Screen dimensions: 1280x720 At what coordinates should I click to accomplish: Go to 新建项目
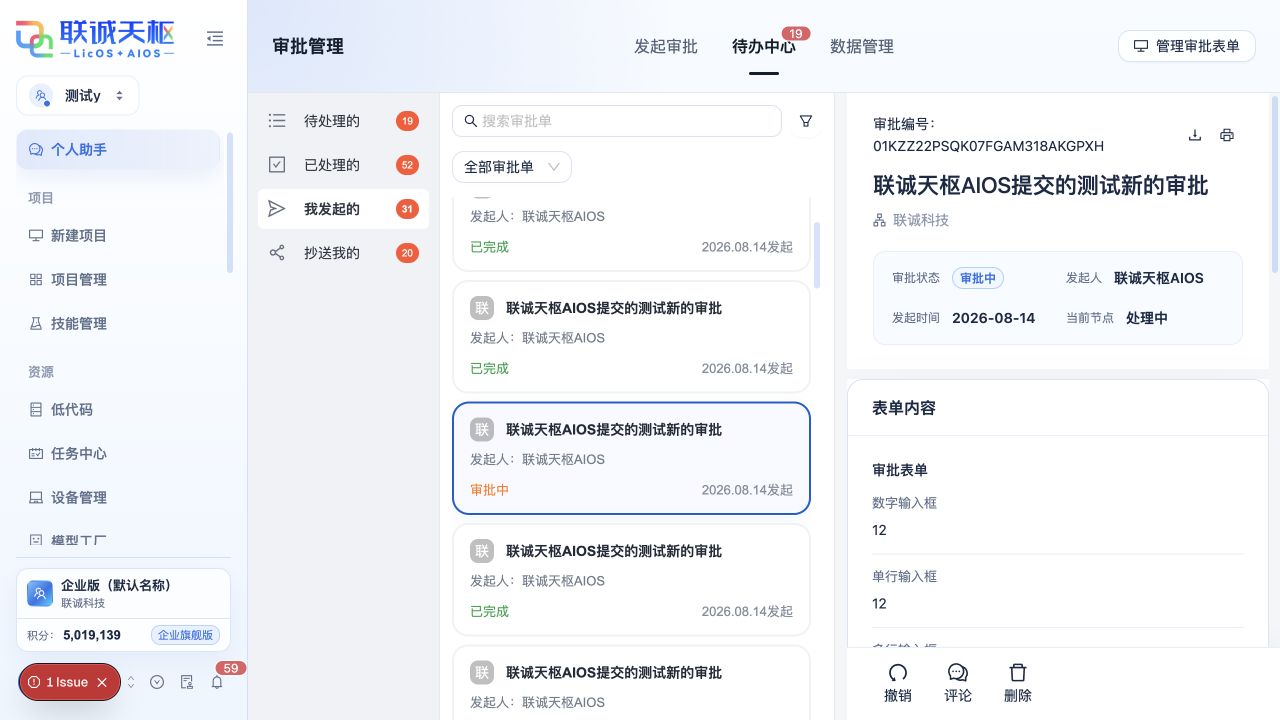118,236
